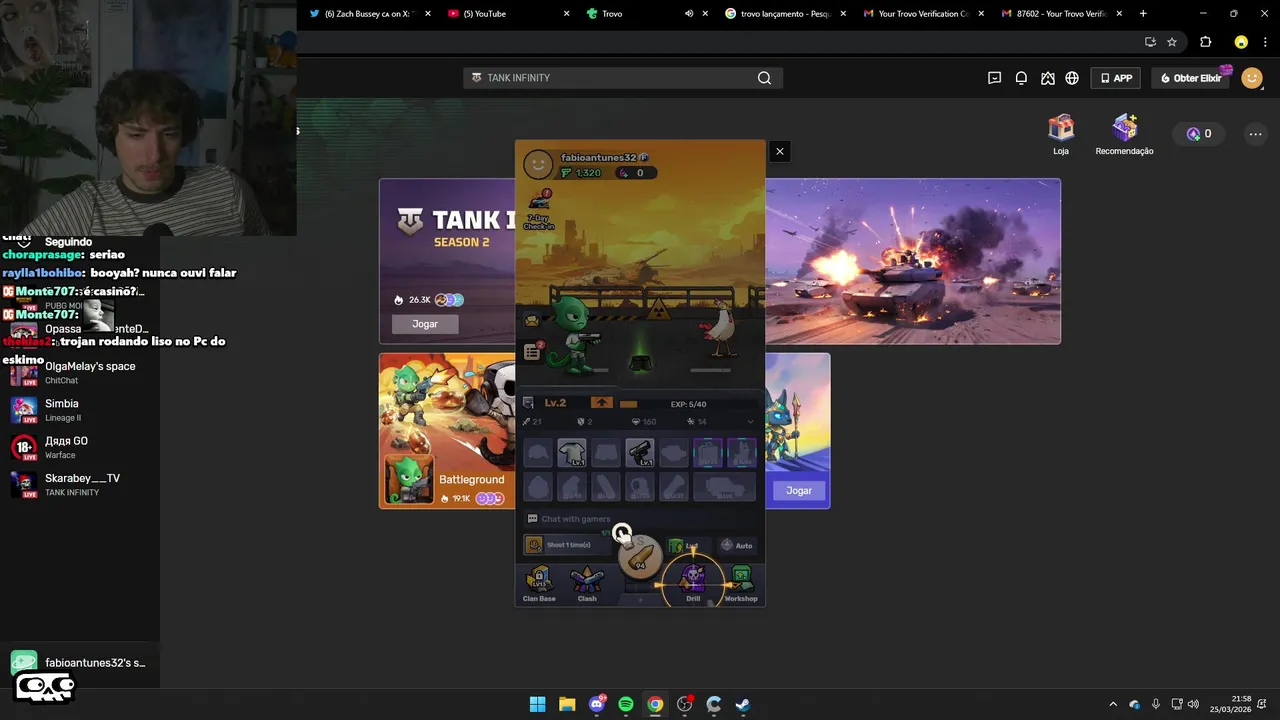Switch to trovo lançamento search tab

(x=784, y=14)
